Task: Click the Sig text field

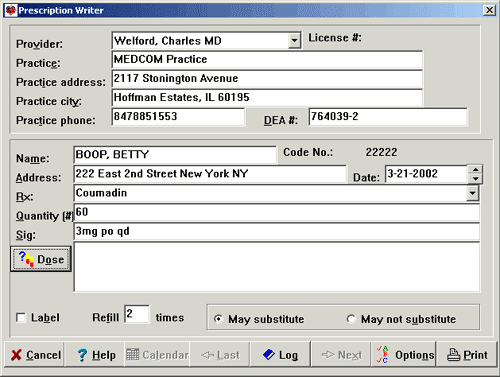Action: point(276,232)
